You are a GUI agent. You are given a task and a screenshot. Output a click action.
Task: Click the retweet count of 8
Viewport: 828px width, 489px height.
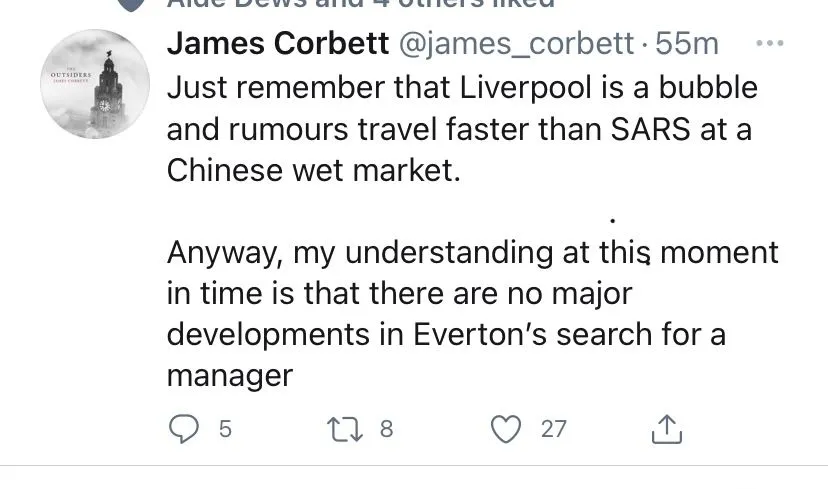pos(386,429)
